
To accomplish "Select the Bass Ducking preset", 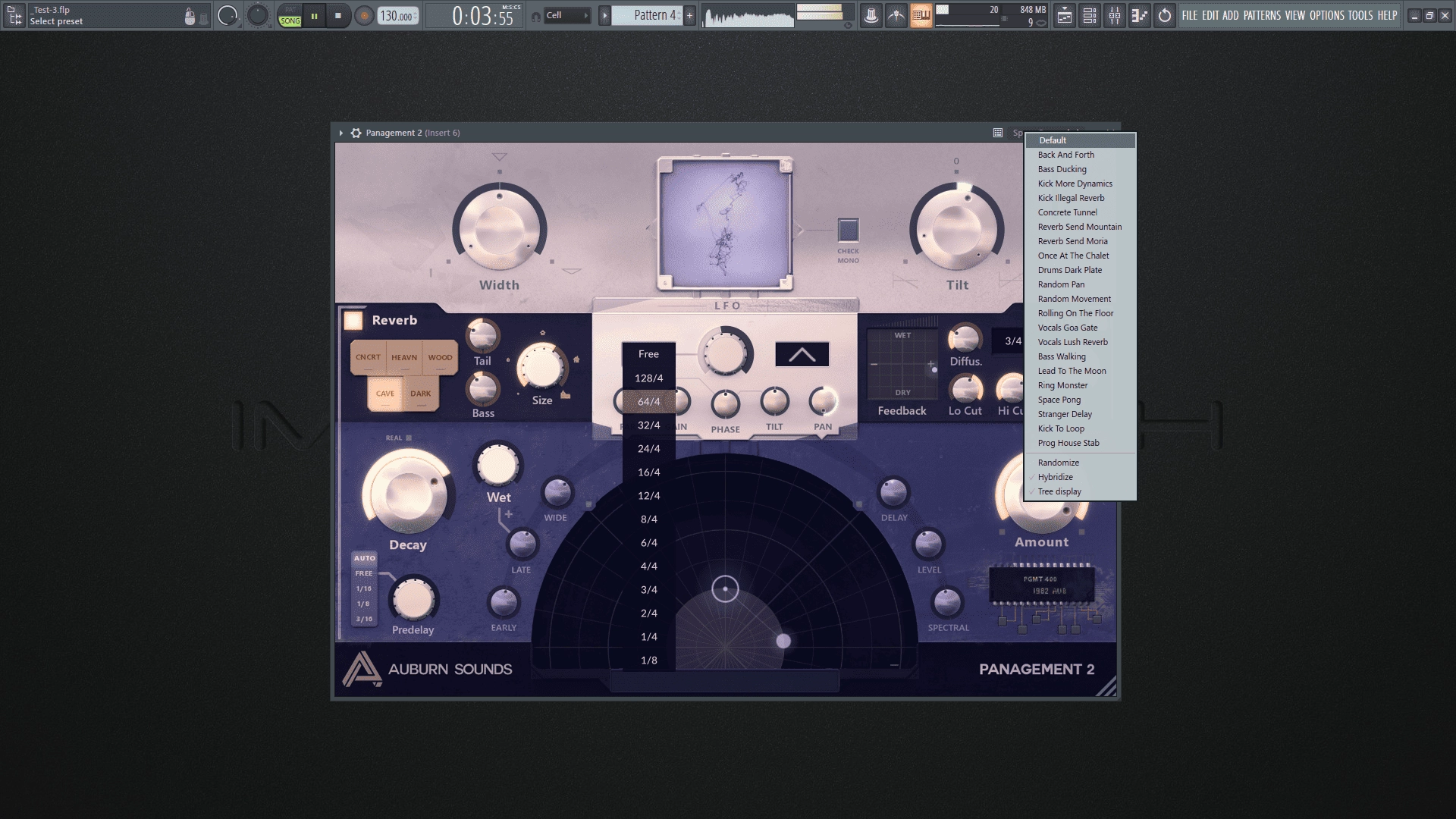I will click(1080, 169).
